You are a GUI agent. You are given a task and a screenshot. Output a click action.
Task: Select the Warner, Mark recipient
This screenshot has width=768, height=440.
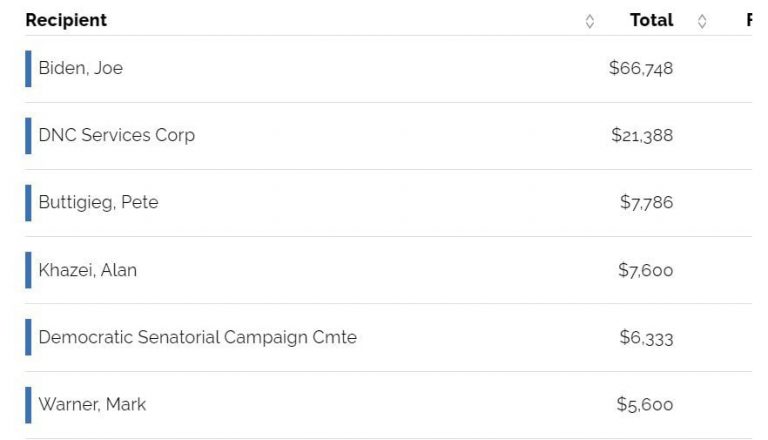tap(92, 404)
